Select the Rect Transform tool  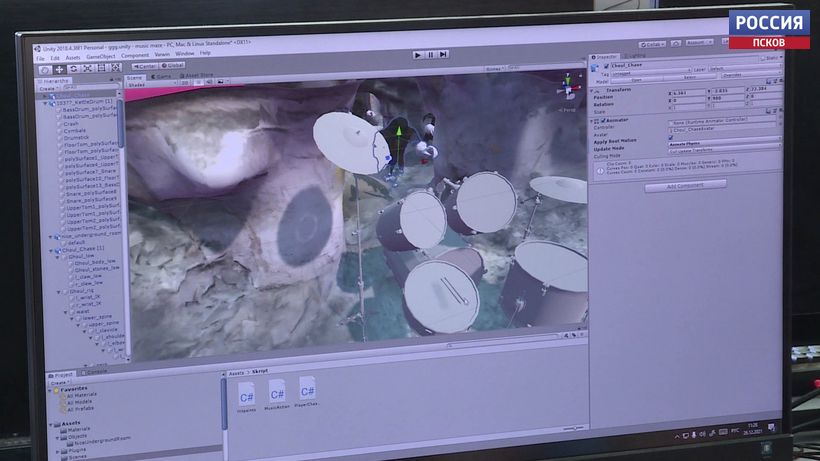101,68
